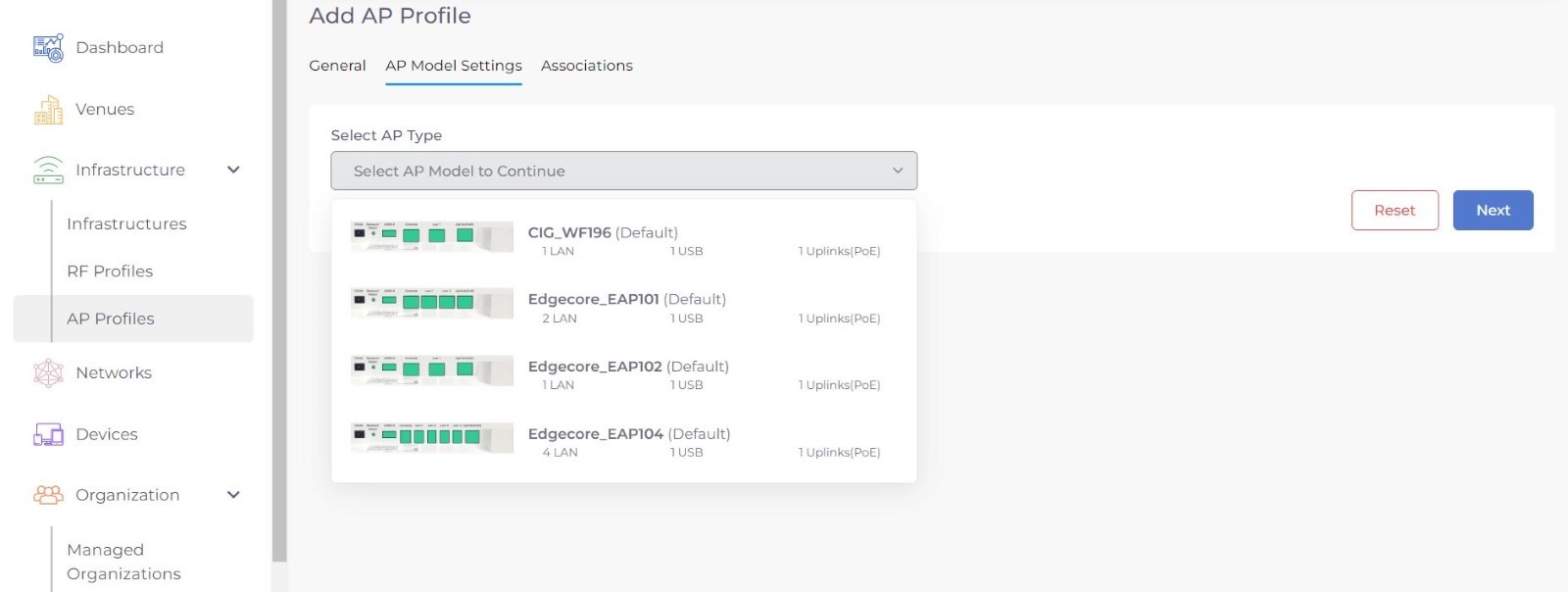
Task: Click the Organization people icon
Action: tap(48, 495)
